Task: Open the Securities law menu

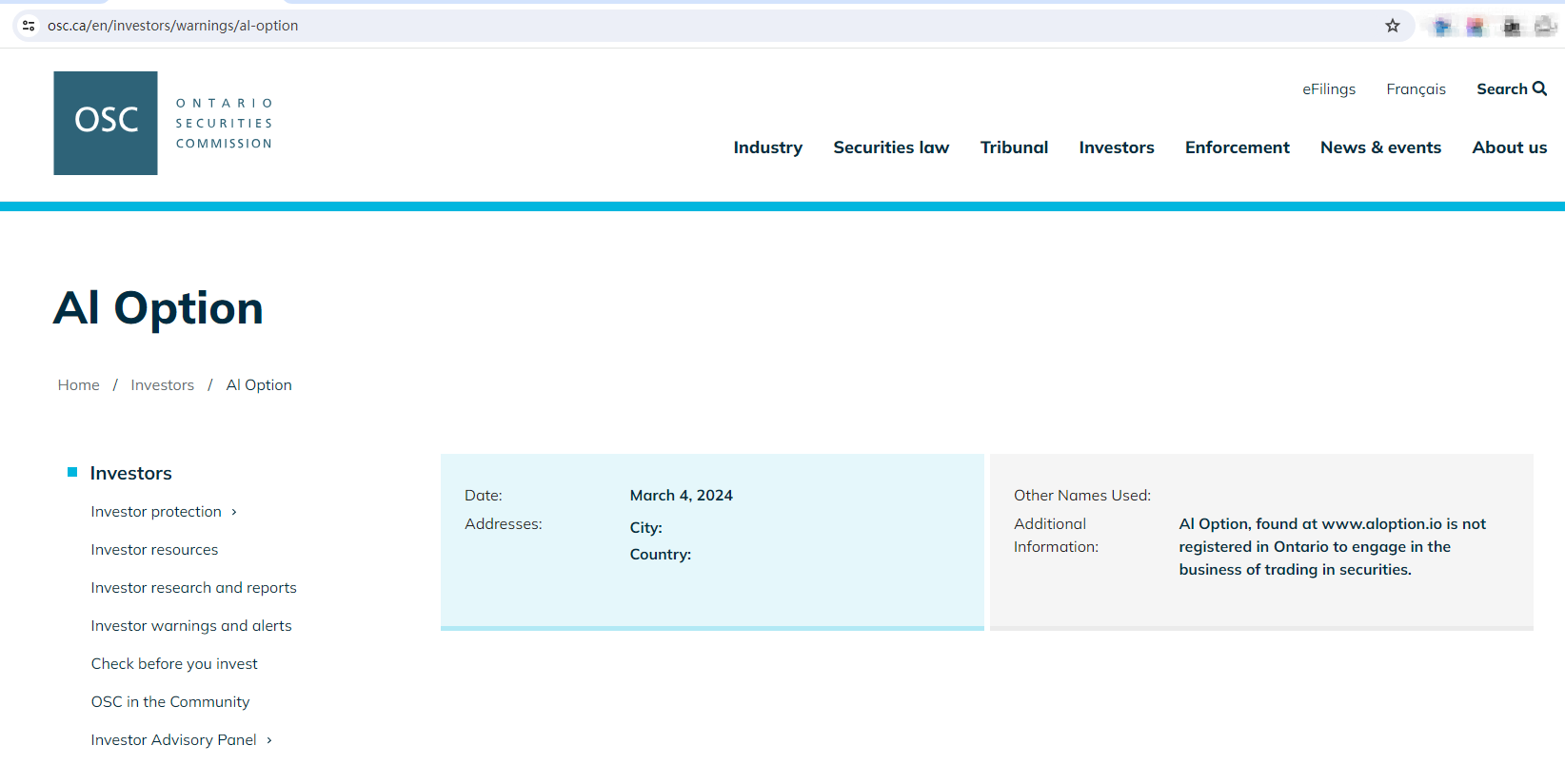Action: pos(891,147)
